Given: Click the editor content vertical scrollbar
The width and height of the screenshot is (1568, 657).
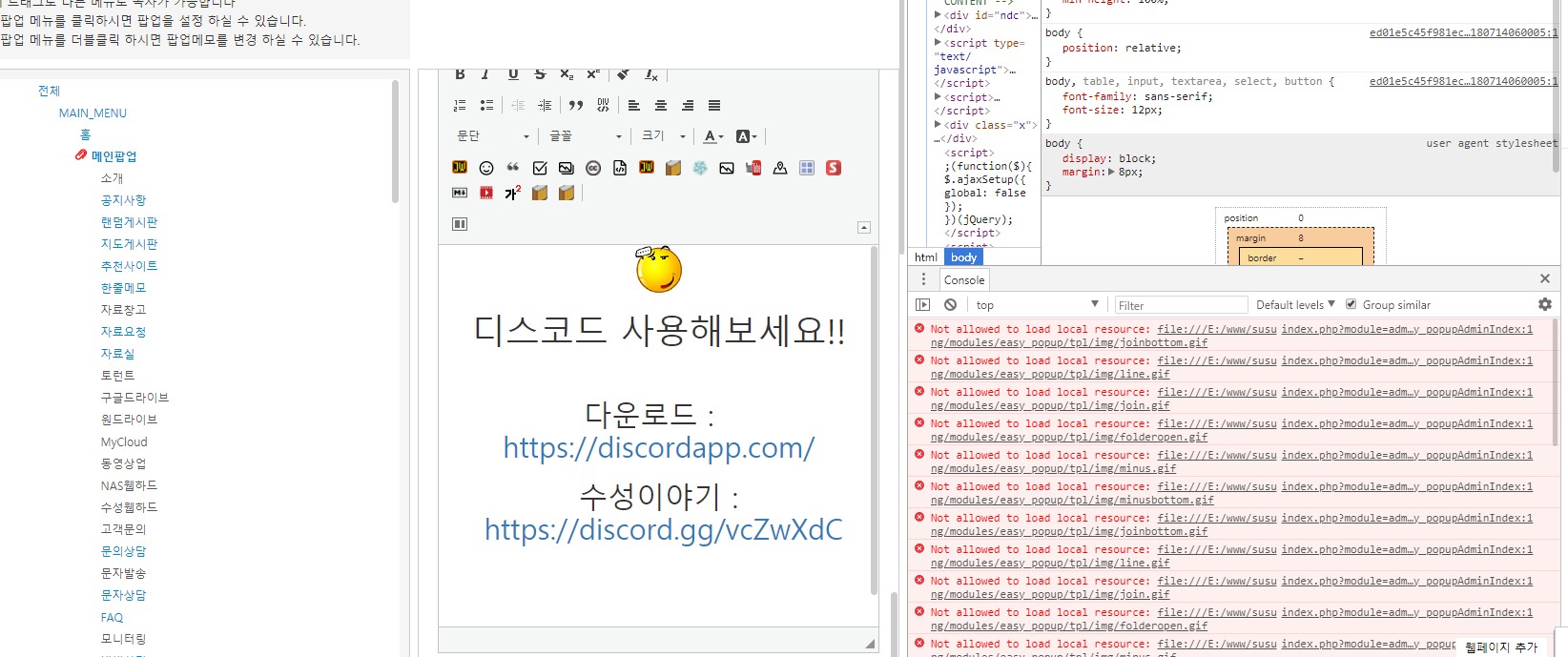Looking at the screenshot, I should pyautogui.click(x=874, y=420).
